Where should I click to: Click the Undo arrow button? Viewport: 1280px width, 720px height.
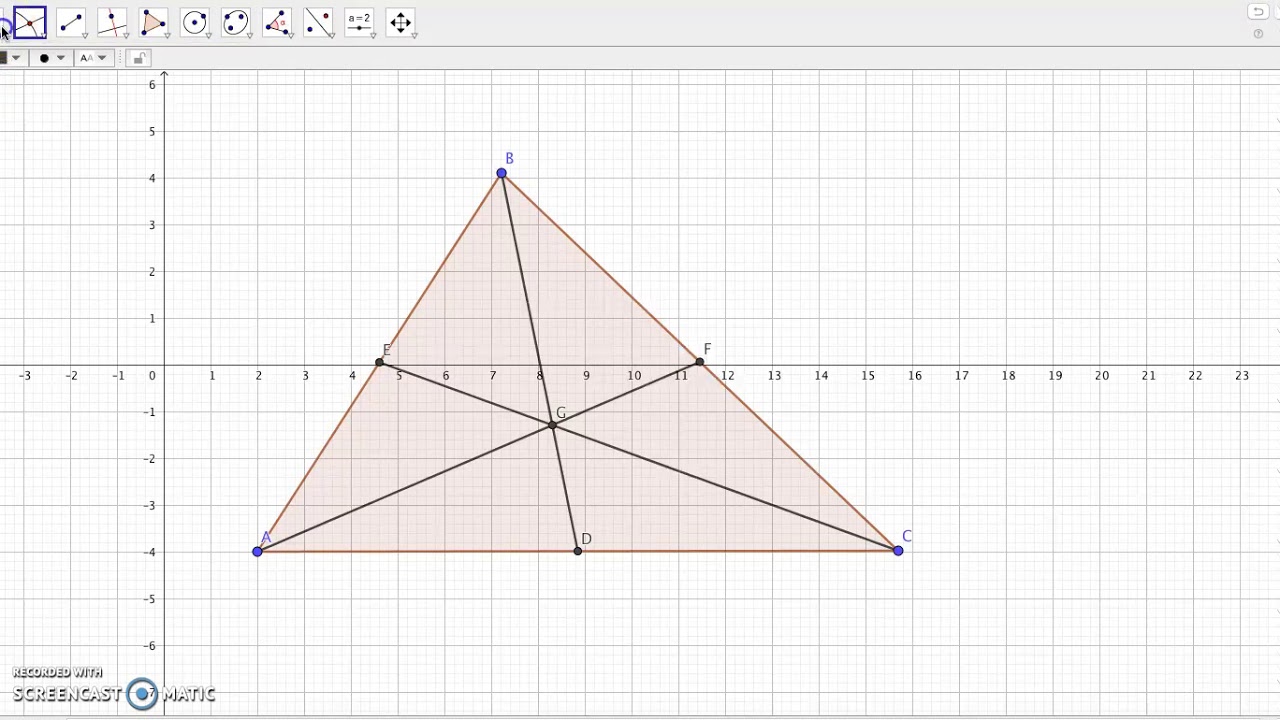pos(1258,12)
